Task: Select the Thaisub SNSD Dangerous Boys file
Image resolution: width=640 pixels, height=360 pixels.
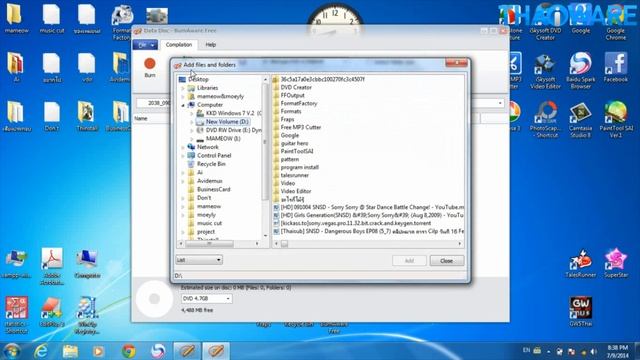Action: tap(369, 231)
